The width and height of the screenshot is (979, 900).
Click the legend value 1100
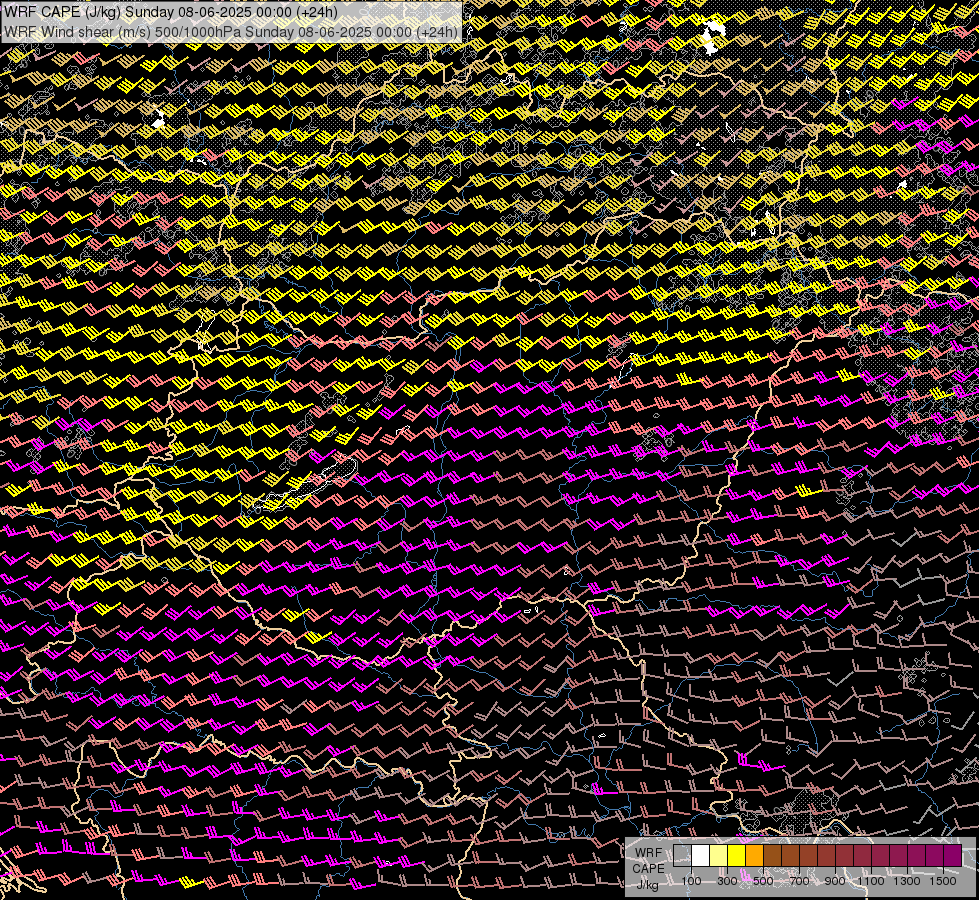(x=871, y=881)
